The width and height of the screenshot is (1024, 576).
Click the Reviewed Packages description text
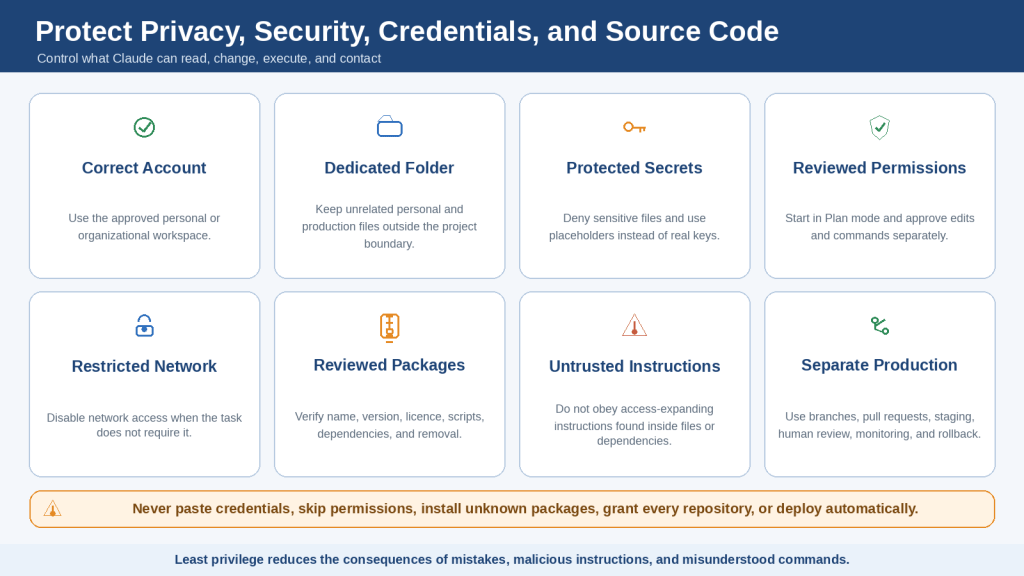point(389,425)
